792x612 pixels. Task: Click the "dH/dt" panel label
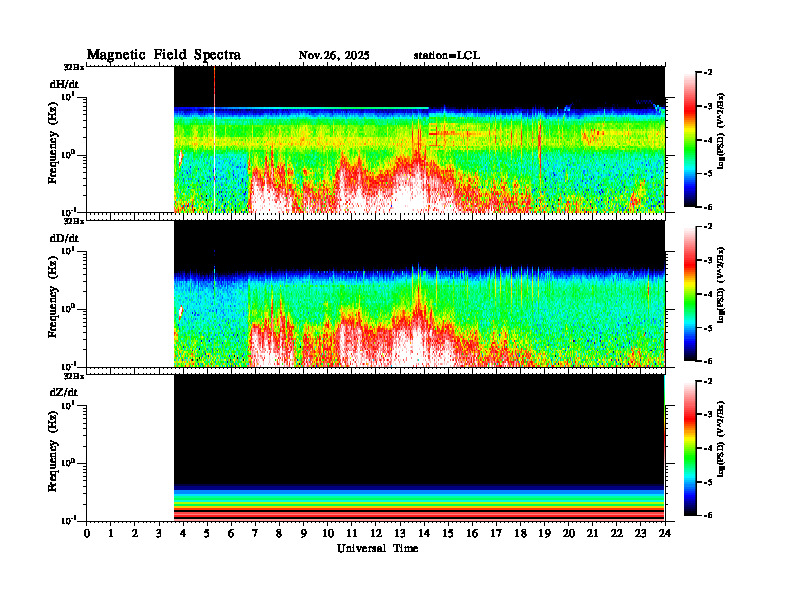tap(64, 84)
